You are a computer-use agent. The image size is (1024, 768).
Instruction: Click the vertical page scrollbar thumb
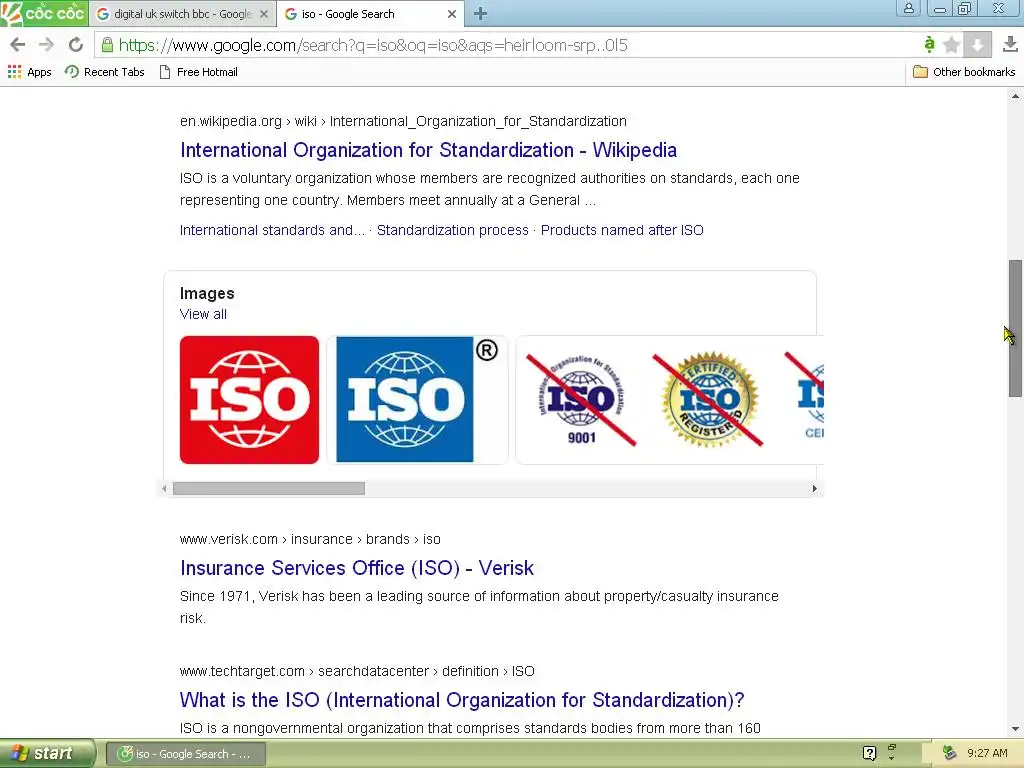click(x=1015, y=328)
